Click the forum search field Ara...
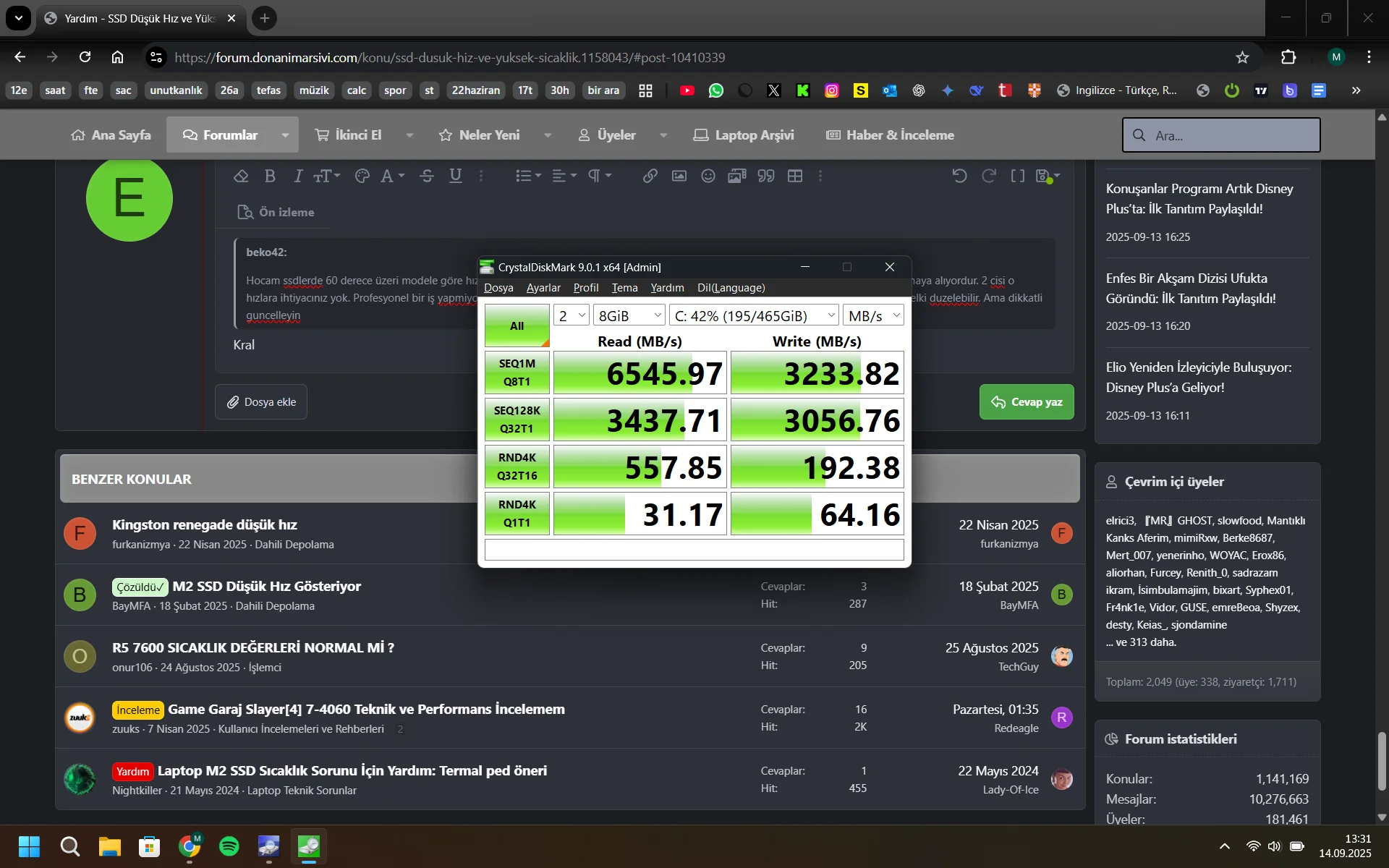 pos(1230,135)
